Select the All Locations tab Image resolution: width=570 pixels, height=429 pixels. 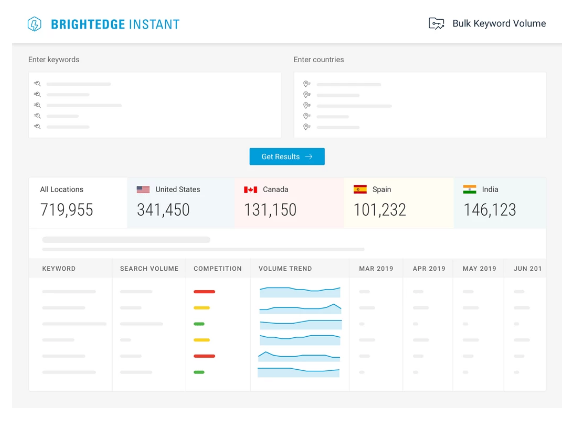point(78,203)
